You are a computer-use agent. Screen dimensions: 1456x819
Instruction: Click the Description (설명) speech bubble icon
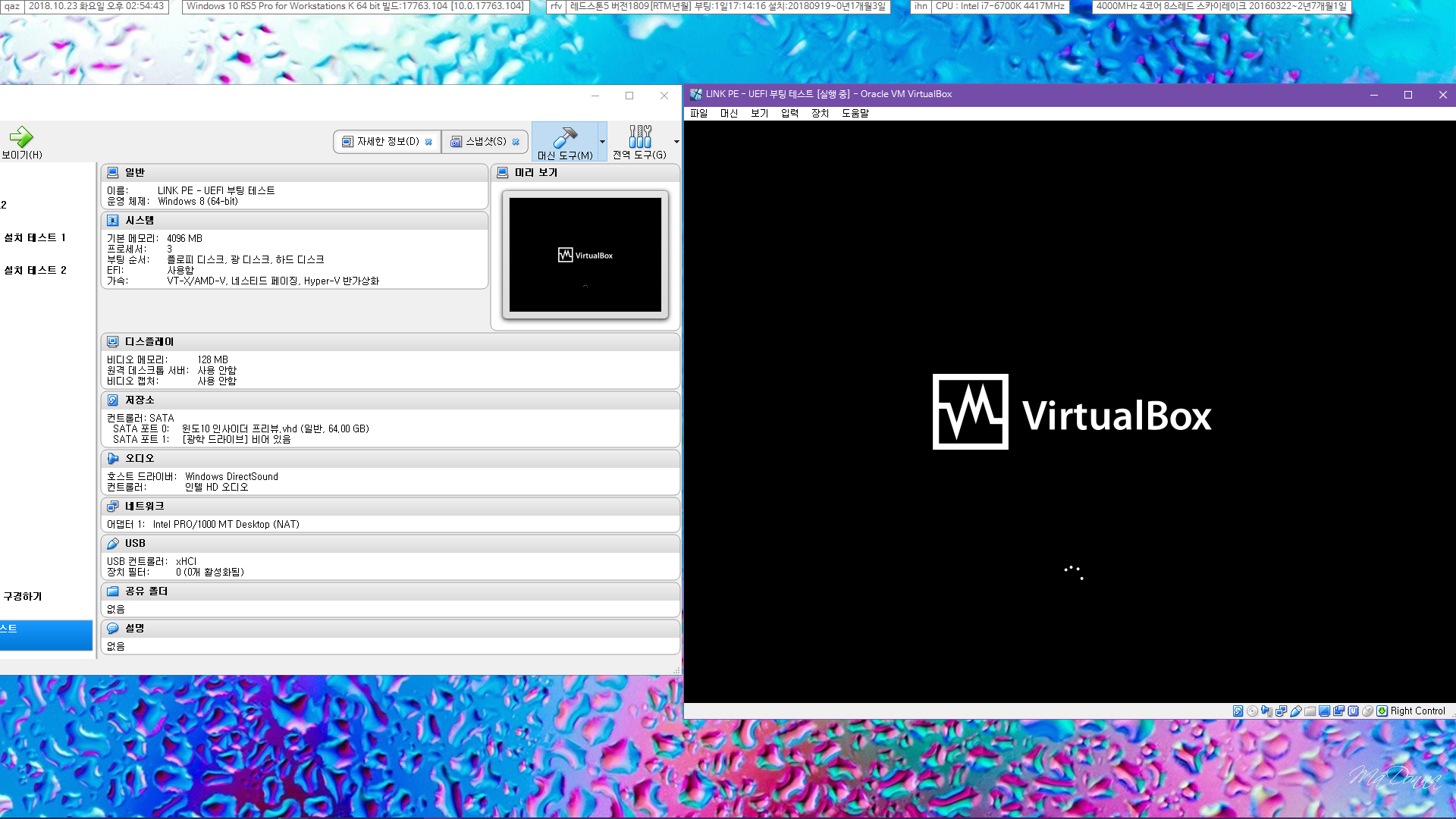112,628
